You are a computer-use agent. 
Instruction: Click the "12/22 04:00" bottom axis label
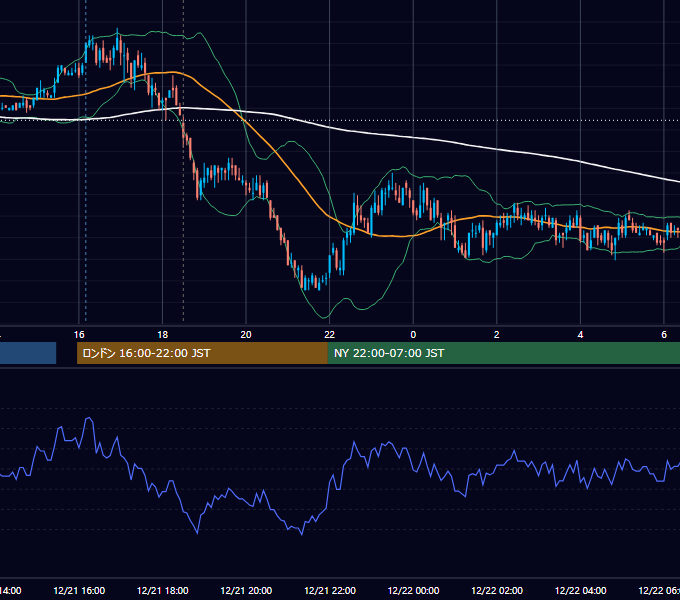(581, 590)
